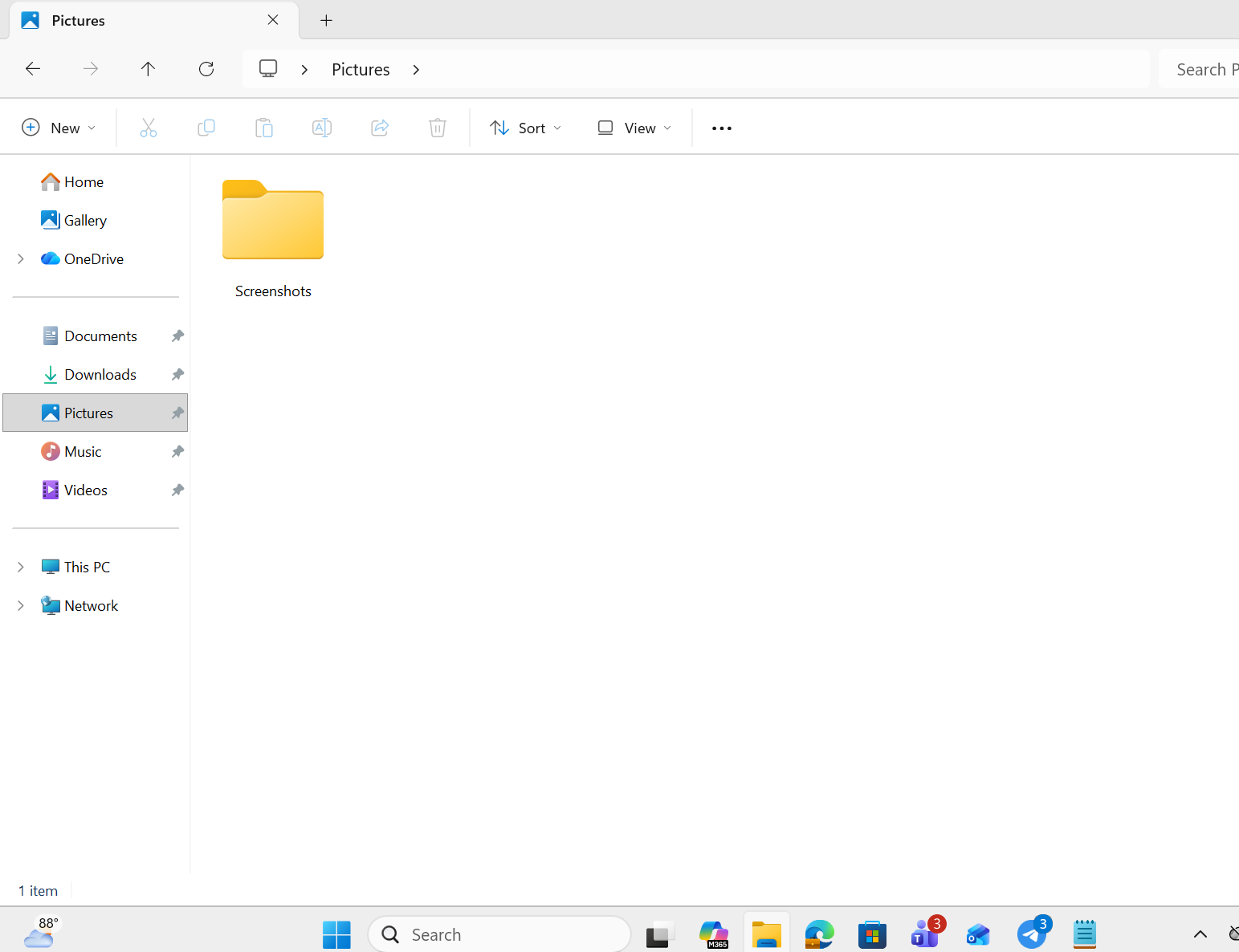Toggle the pin next to Downloads
This screenshot has height=952, width=1239.
pos(177,374)
